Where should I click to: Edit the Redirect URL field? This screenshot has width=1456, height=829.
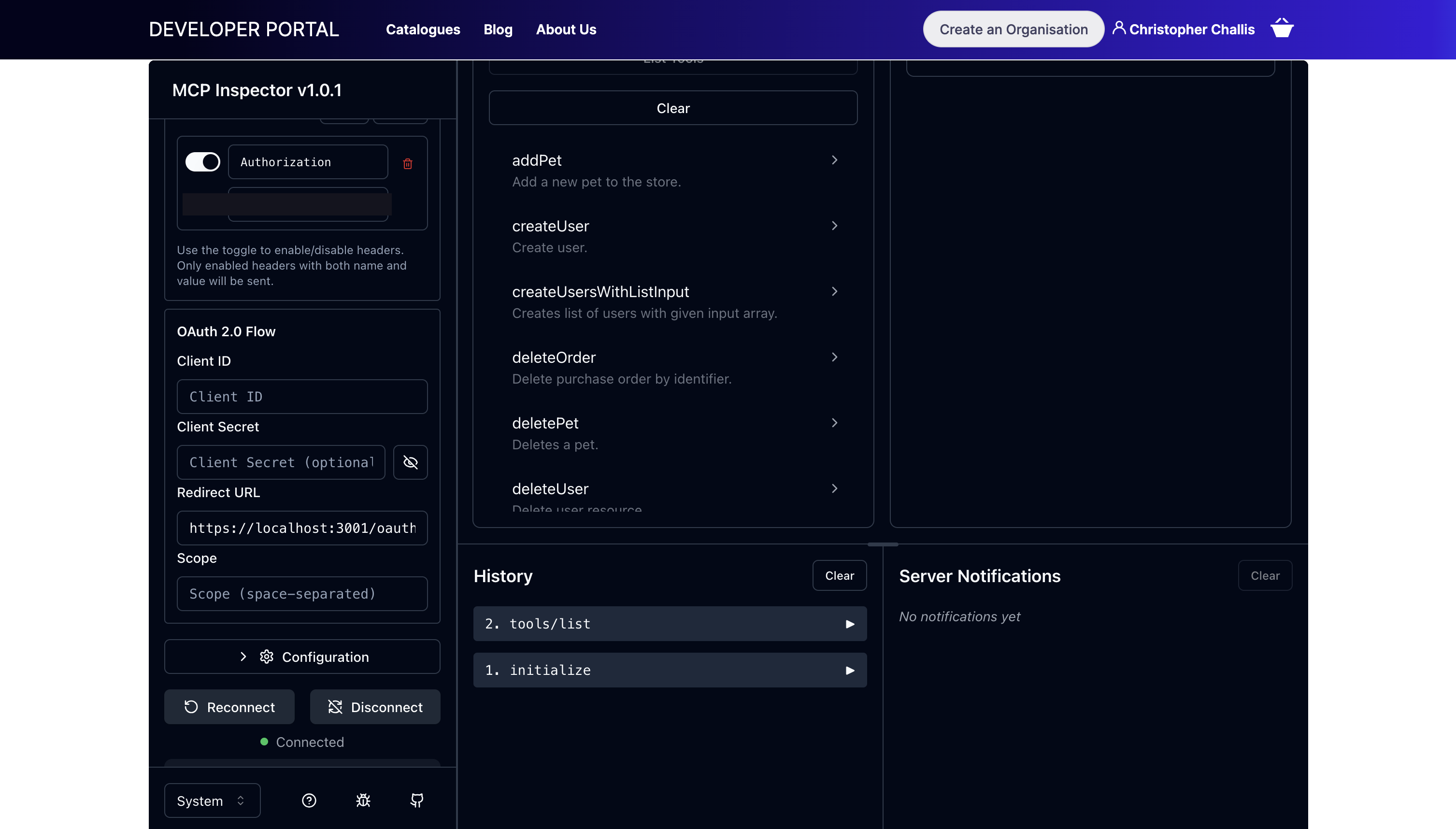tap(302, 528)
